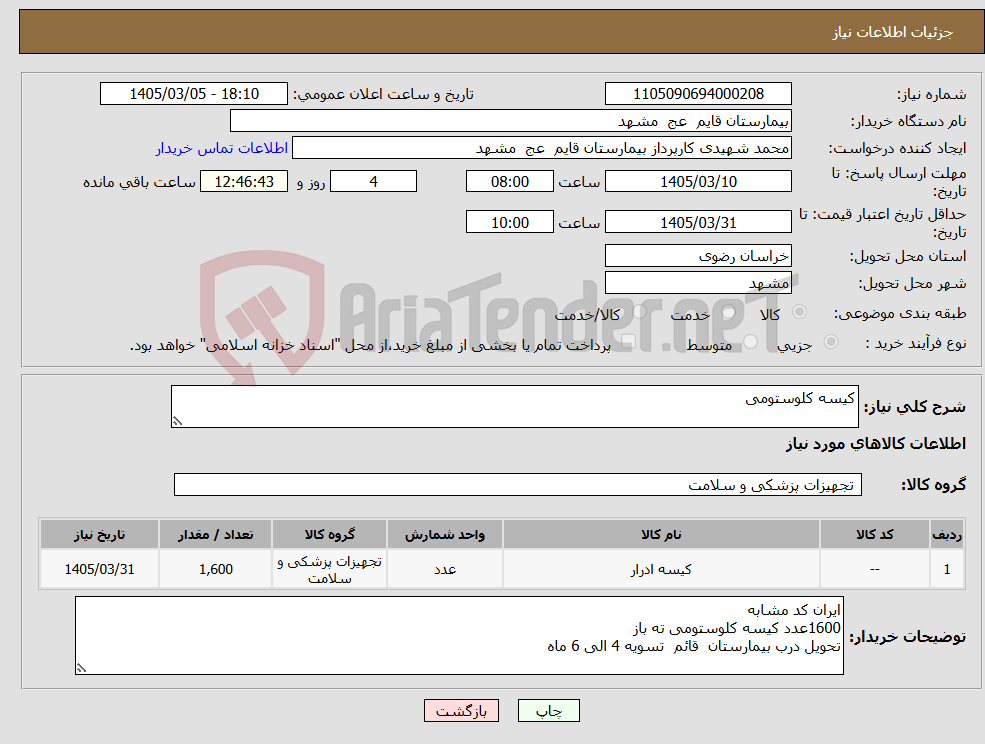Image resolution: width=985 pixels, height=744 pixels.
Task: Click the resize handle of description box
Action: coord(177,422)
